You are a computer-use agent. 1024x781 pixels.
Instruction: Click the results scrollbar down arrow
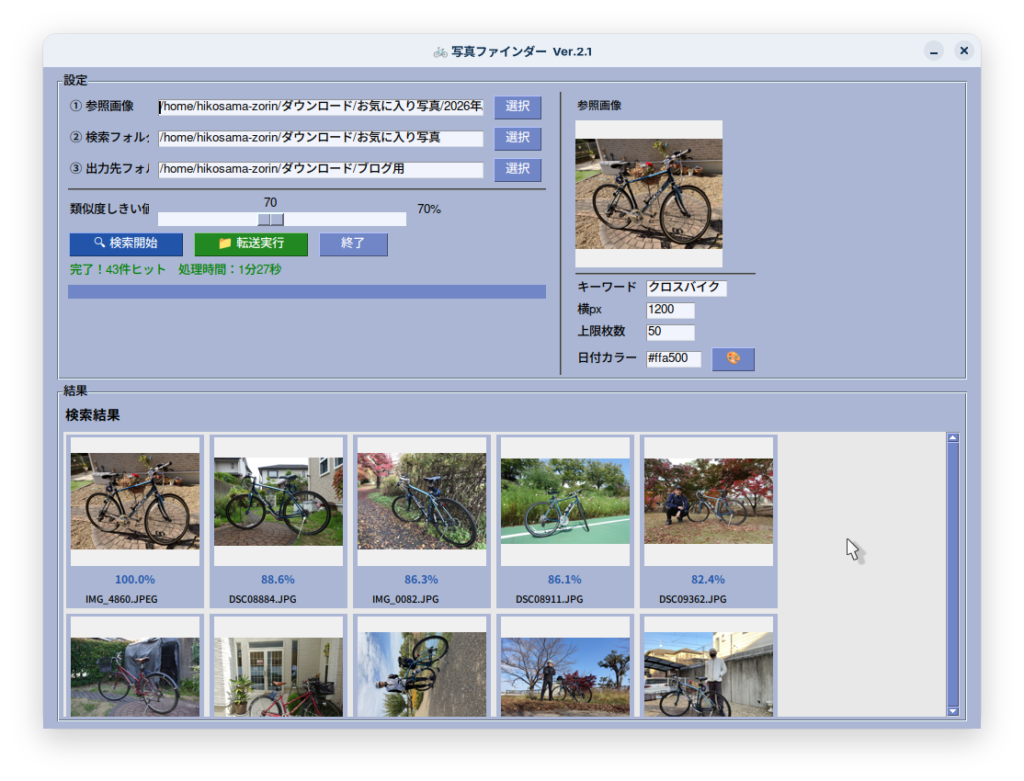(x=952, y=711)
